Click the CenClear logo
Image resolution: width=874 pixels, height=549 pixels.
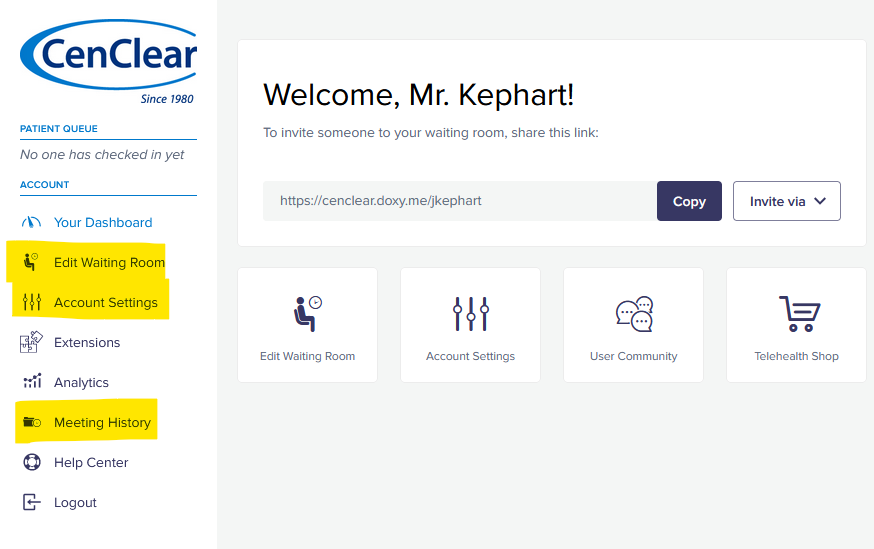109,61
